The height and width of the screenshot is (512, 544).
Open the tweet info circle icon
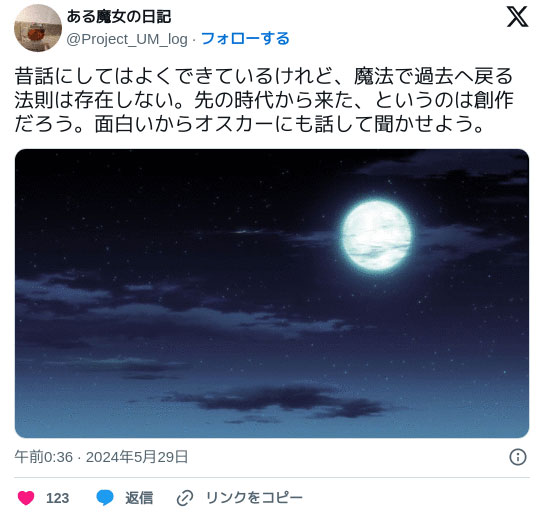click(x=518, y=457)
